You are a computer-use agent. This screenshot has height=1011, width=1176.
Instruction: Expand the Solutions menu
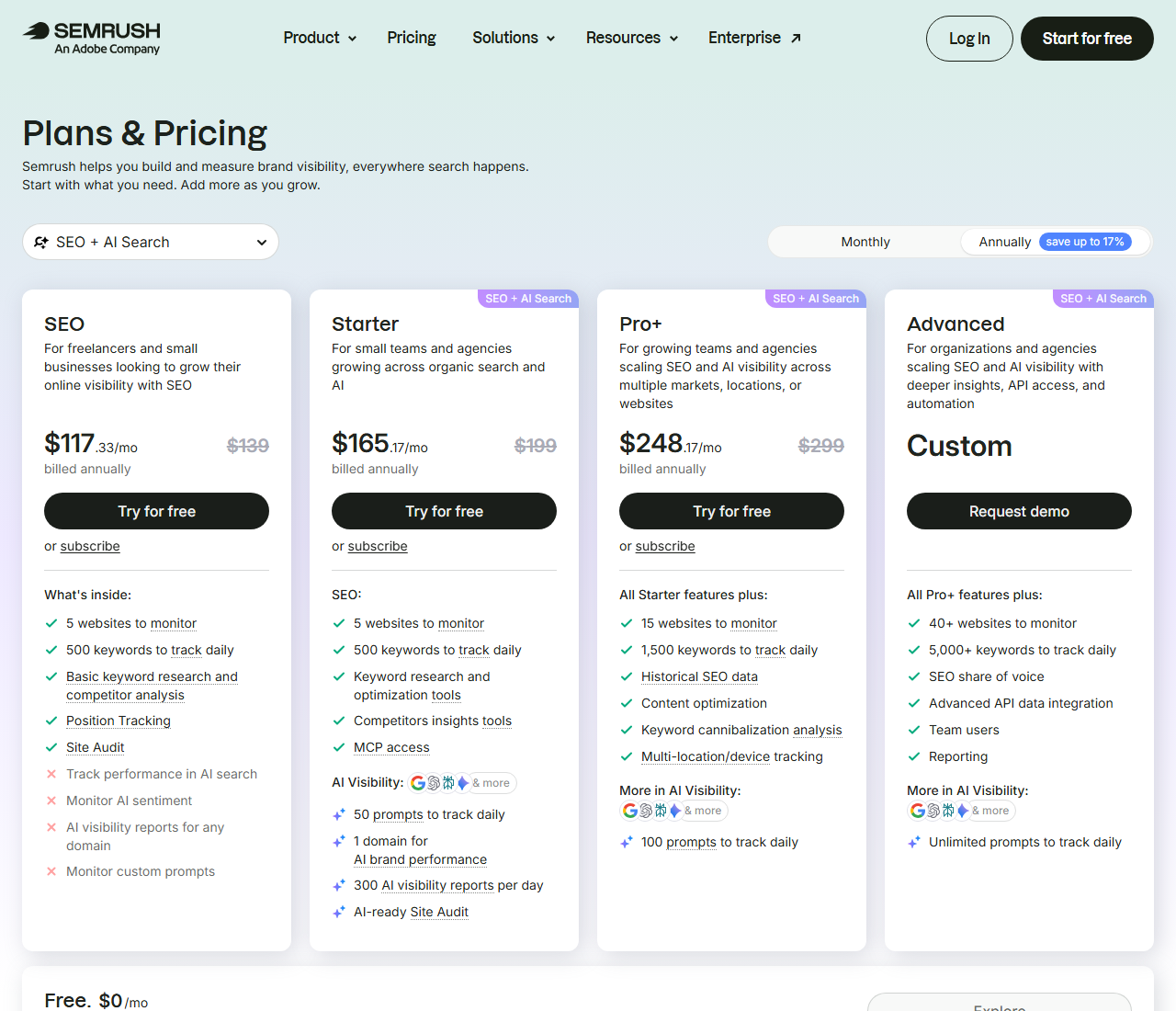[x=514, y=38]
